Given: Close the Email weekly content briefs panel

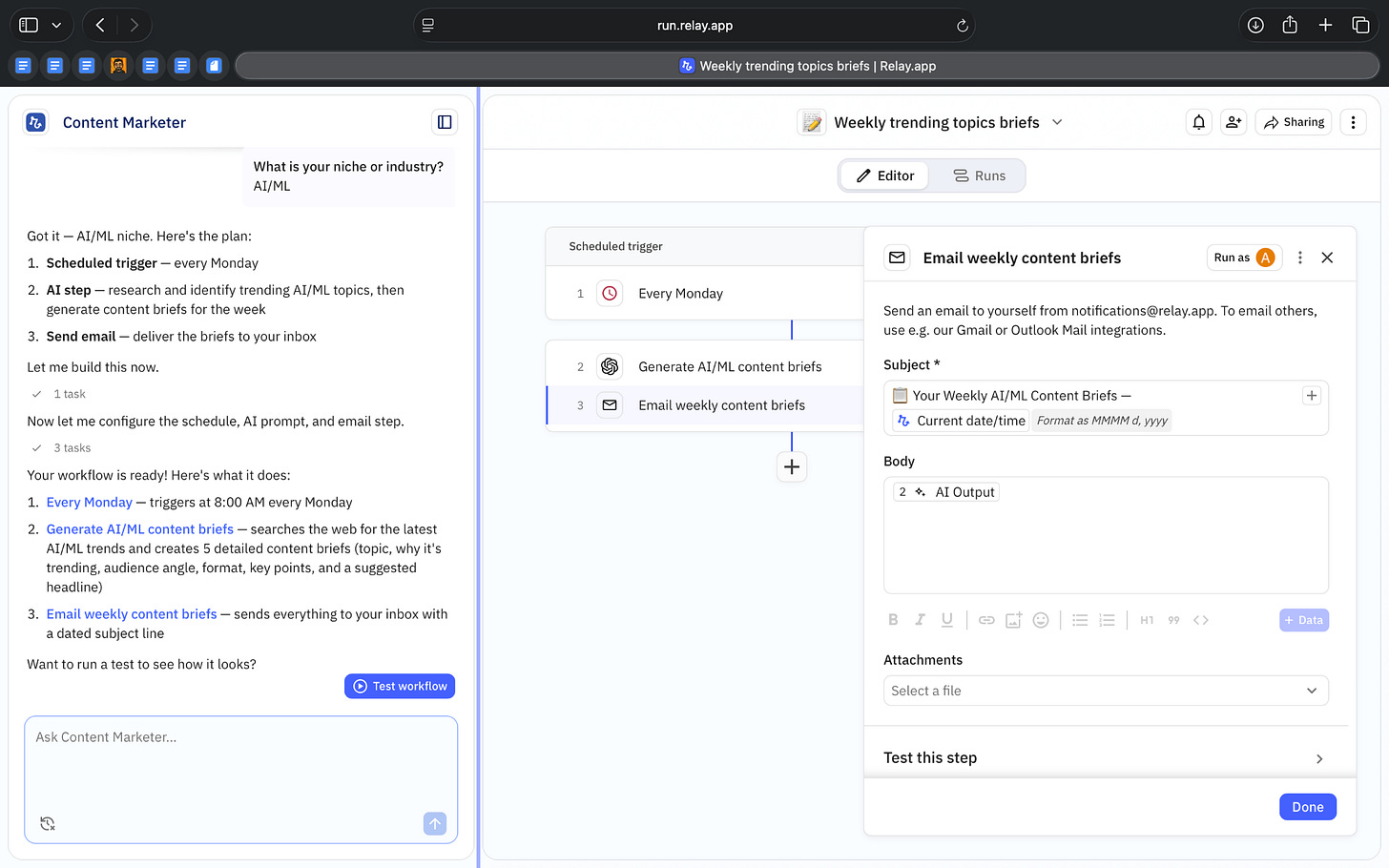Looking at the screenshot, I should (1327, 258).
